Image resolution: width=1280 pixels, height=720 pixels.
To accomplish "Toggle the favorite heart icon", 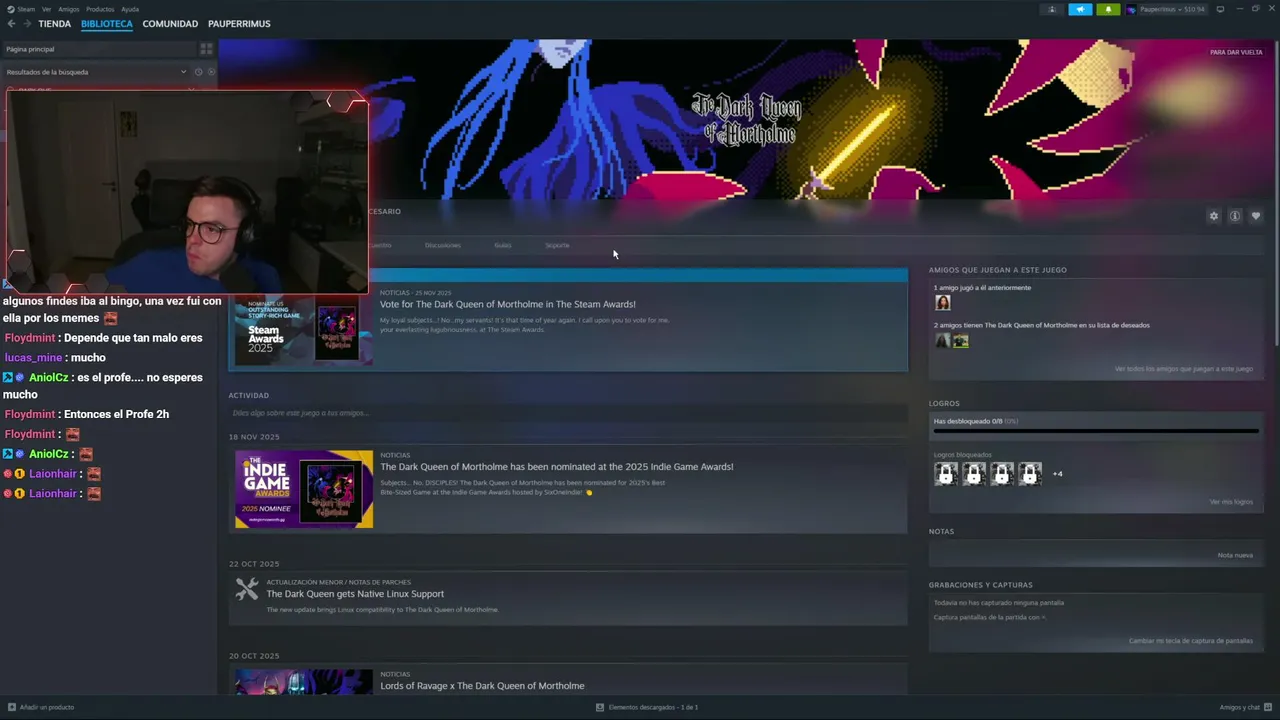I will 1256,216.
